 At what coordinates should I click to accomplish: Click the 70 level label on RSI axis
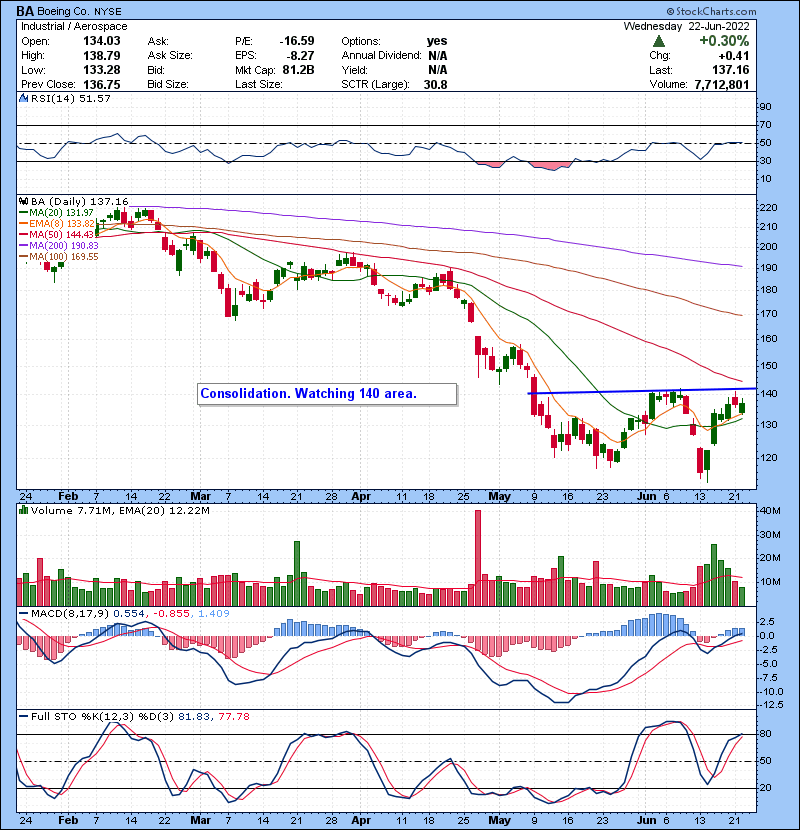pyautogui.click(x=766, y=125)
